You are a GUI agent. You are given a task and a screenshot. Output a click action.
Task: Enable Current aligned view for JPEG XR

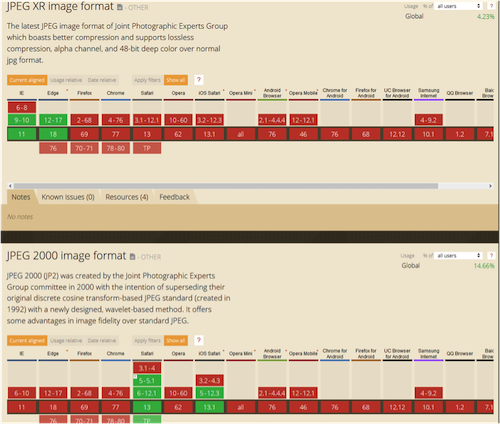pos(27,80)
